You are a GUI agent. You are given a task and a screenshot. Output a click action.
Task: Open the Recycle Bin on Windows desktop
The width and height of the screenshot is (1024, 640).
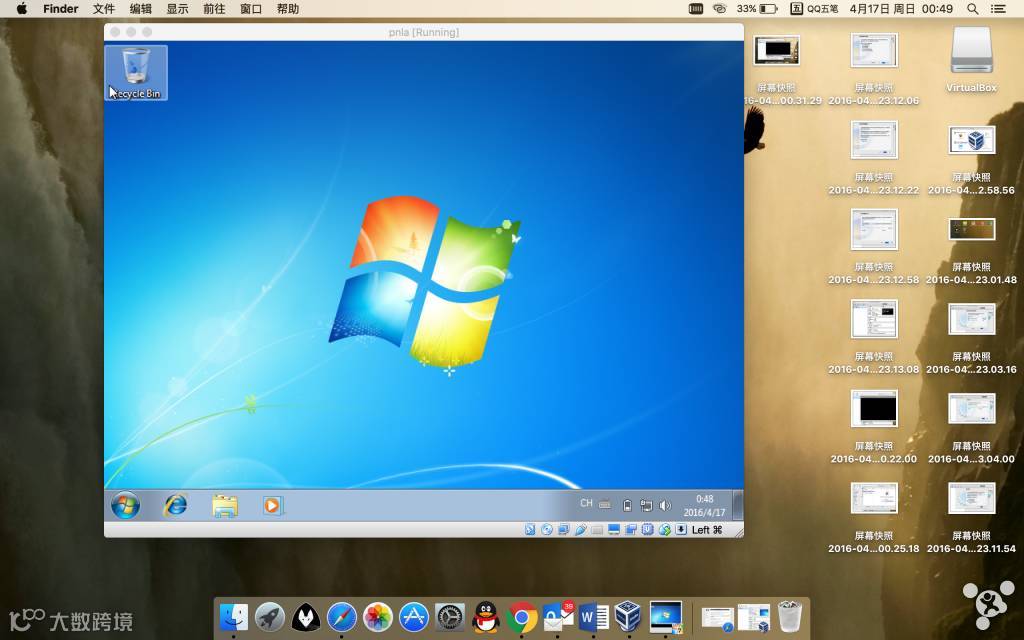pos(136,72)
